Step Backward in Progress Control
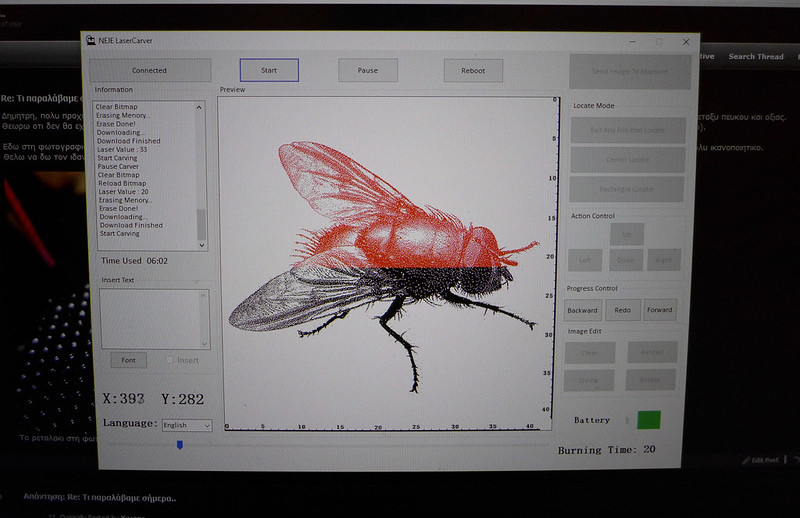800x518 pixels. coord(583,310)
